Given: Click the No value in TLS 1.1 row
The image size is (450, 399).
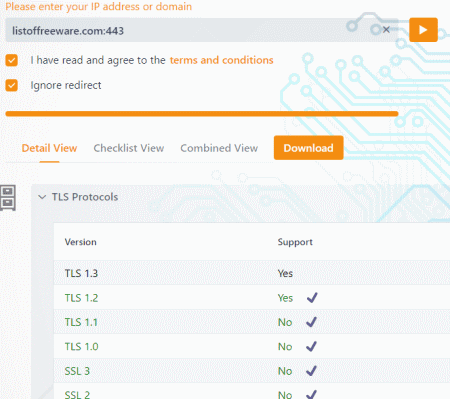Looking at the screenshot, I should [285, 322].
